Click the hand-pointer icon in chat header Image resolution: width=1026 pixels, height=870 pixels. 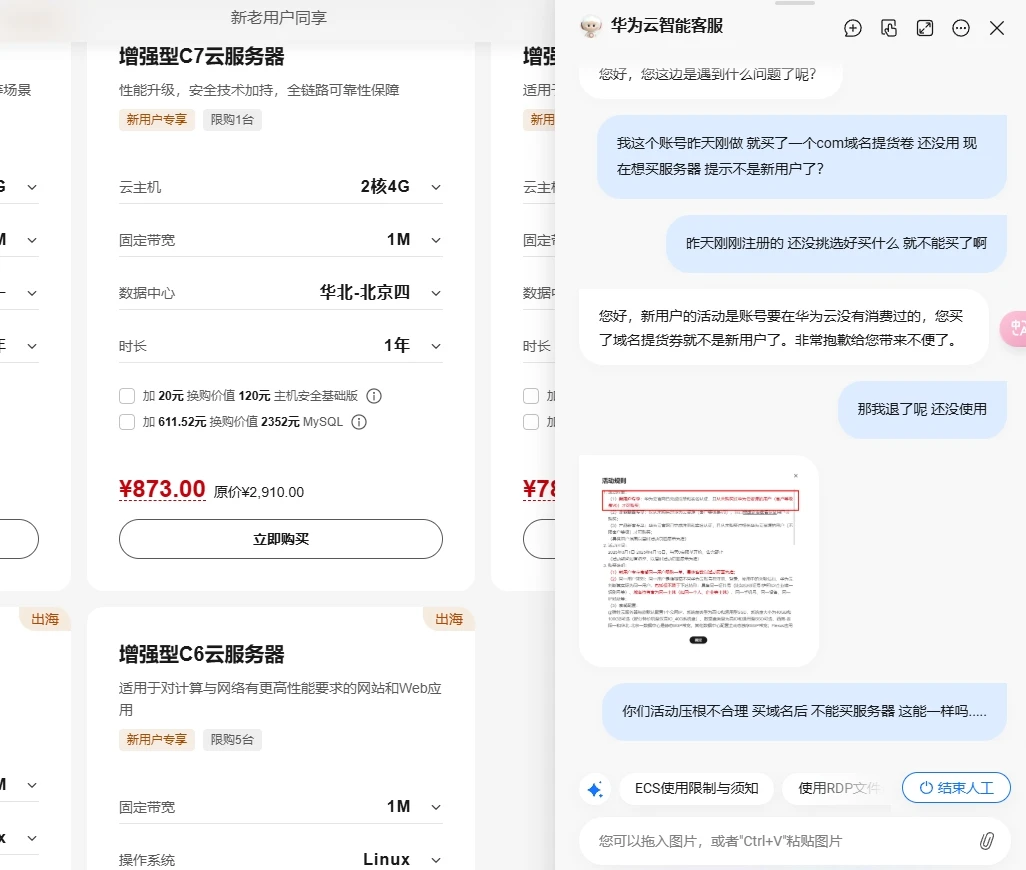(x=889, y=28)
